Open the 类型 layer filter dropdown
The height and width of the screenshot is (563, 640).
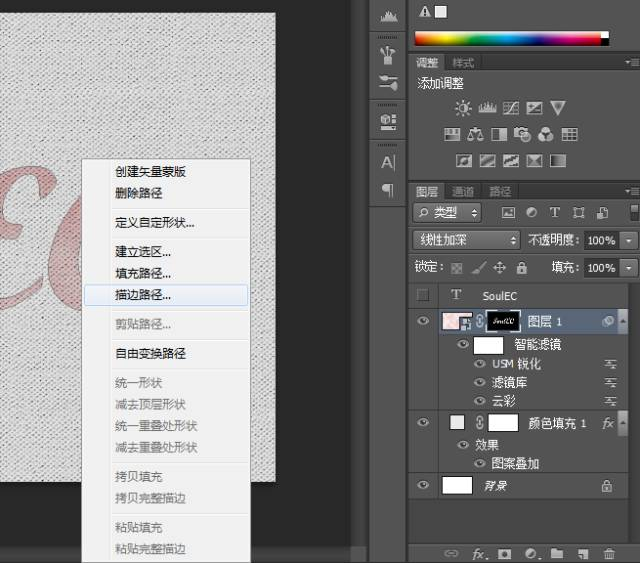447,213
